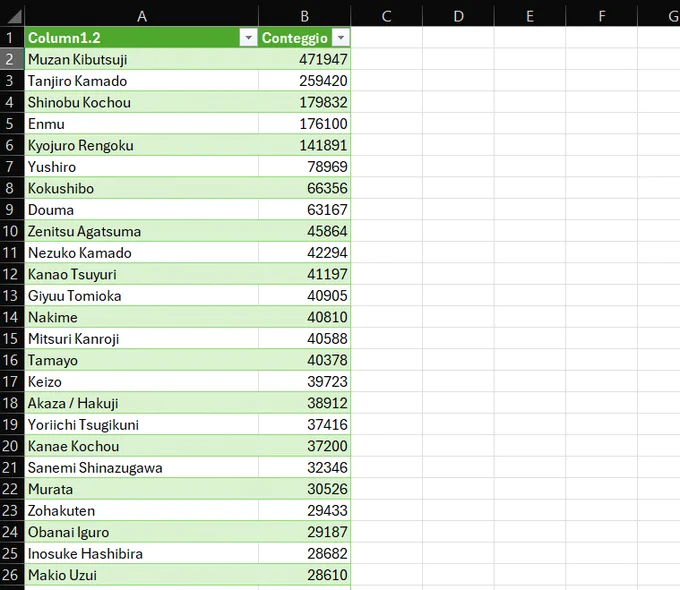Image resolution: width=680 pixels, height=590 pixels.
Task: Select the Muzan Kibutsuji cell
Action: coord(141,59)
